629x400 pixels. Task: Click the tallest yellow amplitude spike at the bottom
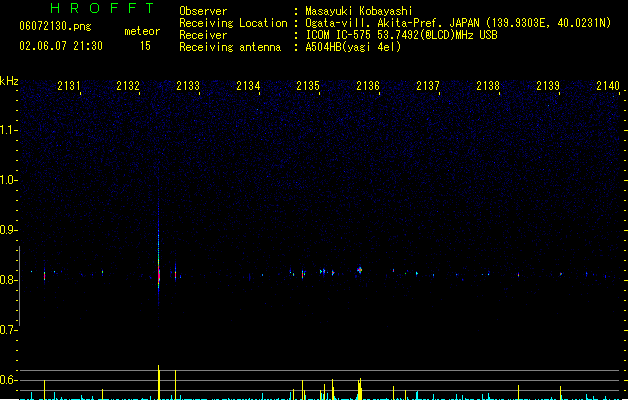click(x=159, y=382)
